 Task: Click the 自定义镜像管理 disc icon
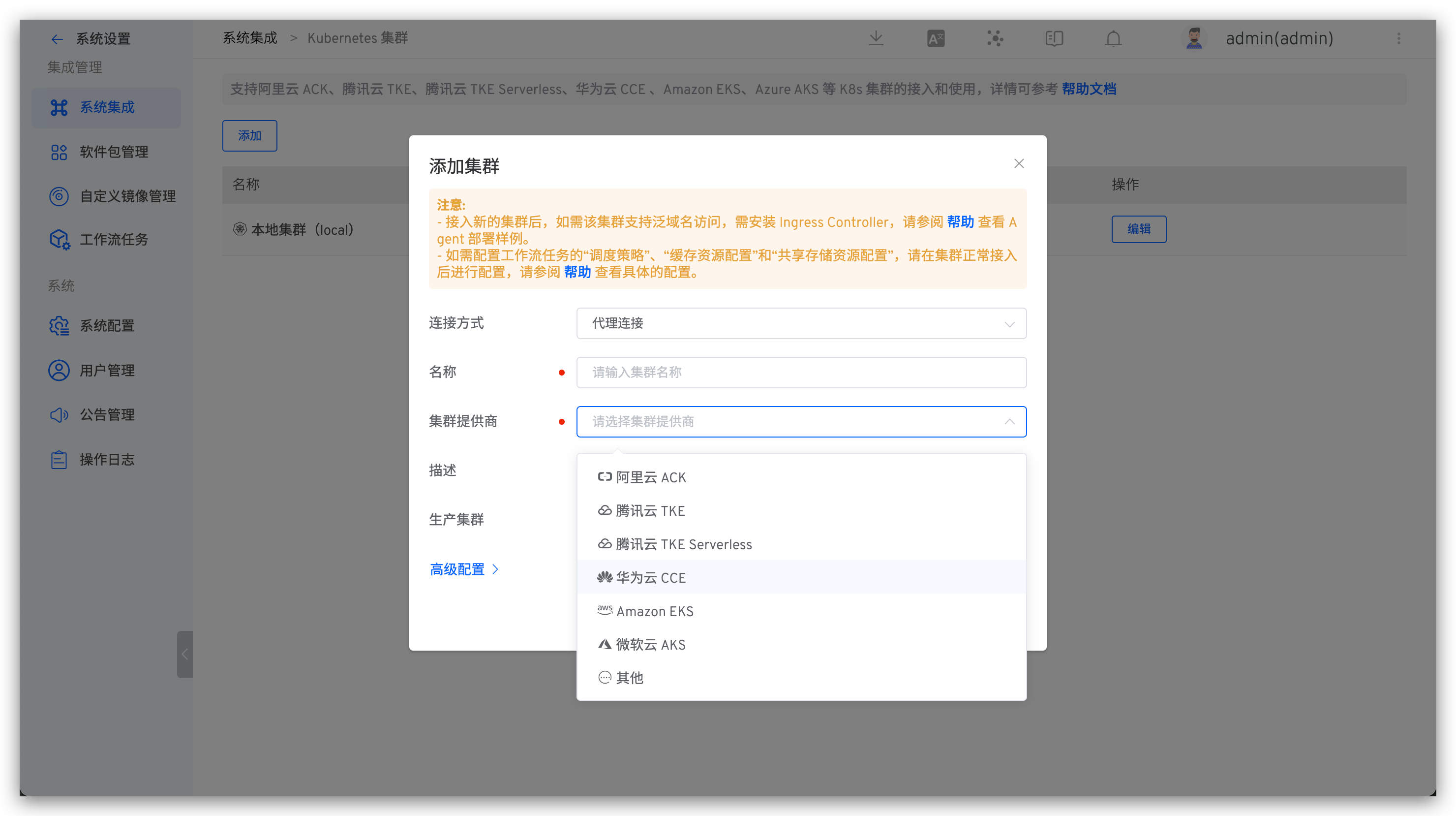(x=59, y=196)
